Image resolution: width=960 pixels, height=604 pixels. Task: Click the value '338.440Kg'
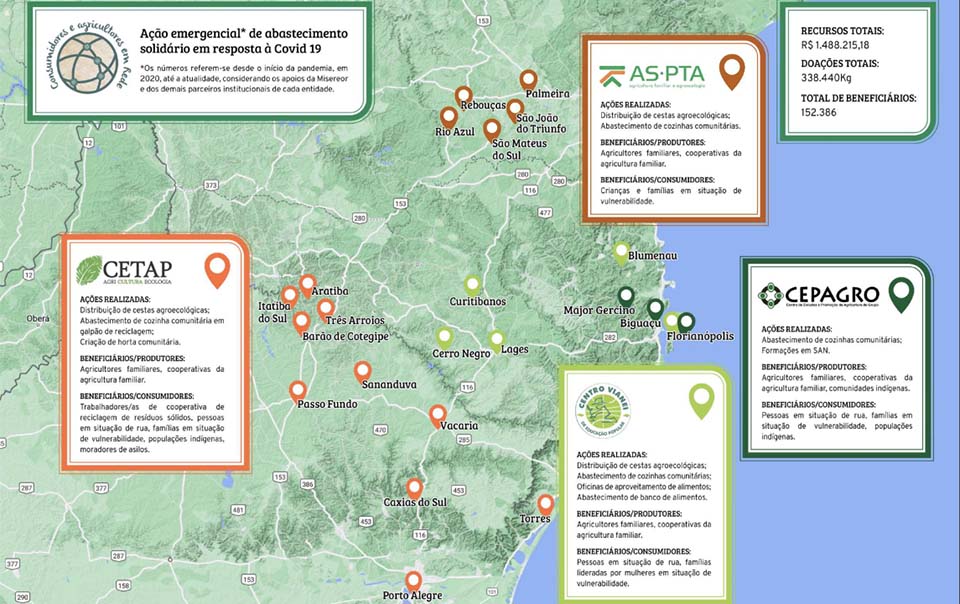click(x=826, y=78)
